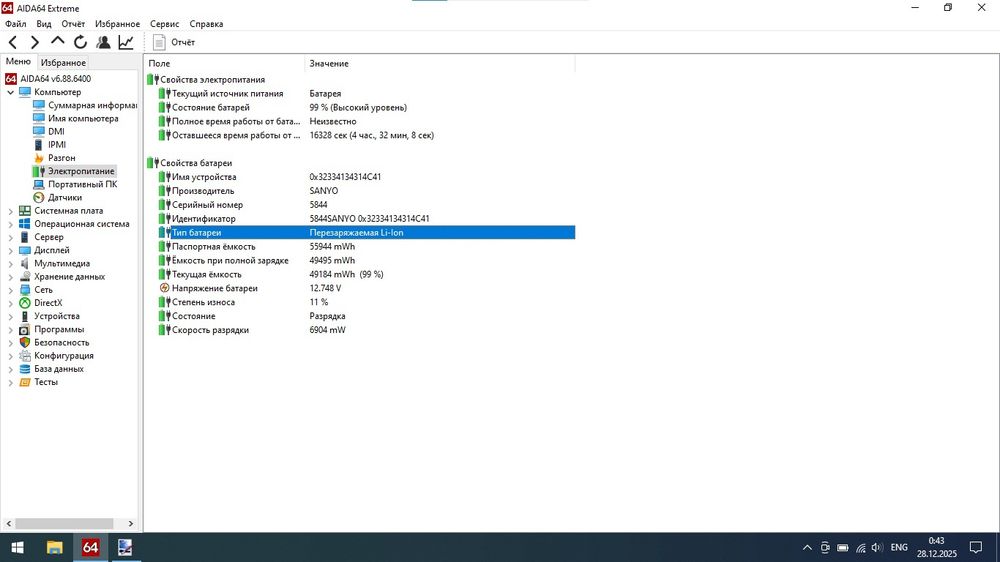Select the Суммарная информация monitor icon
The height and width of the screenshot is (562, 1000).
(x=39, y=105)
